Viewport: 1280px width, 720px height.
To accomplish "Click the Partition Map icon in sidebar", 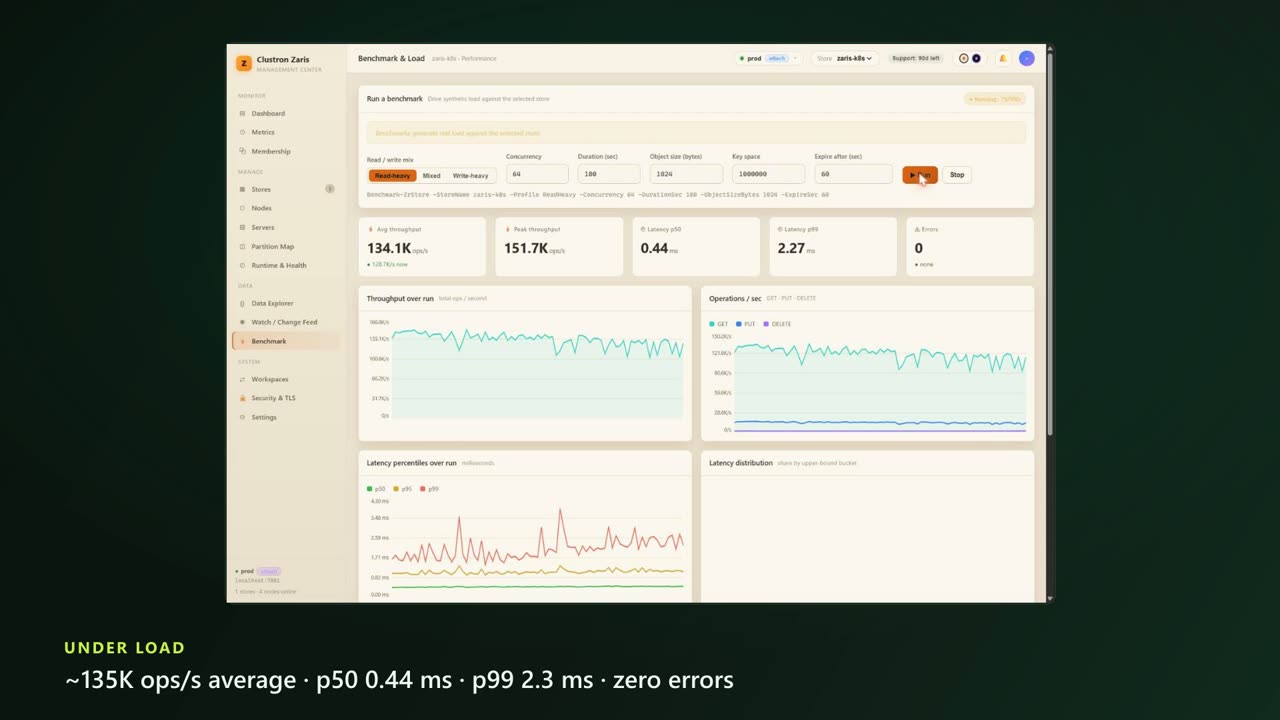I will pyautogui.click(x=242, y=246).
